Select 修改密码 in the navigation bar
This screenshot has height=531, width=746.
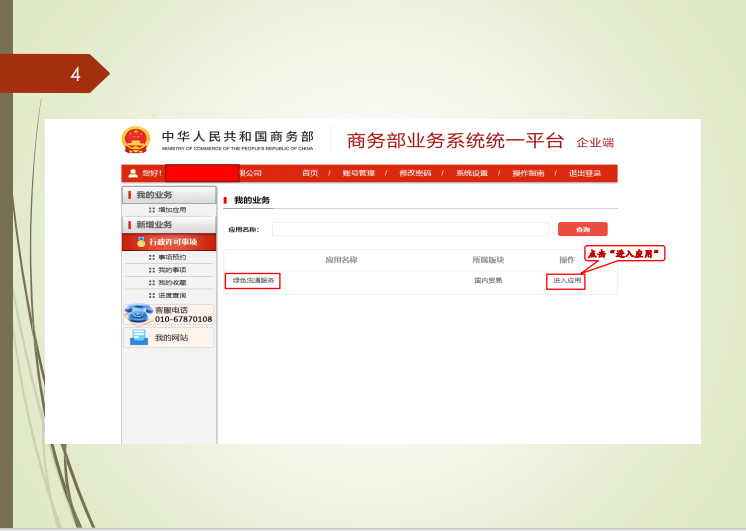click(415, 173)
